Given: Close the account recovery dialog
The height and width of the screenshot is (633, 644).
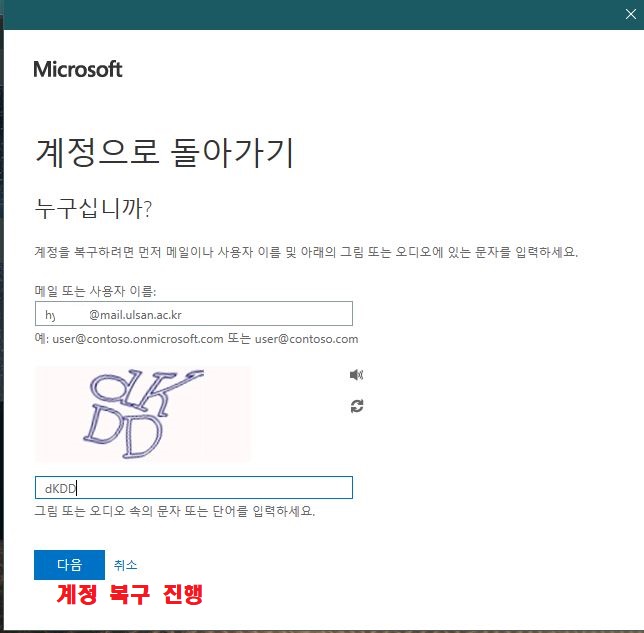Looking at the screenshot, I should pyautogui.click(x=630, y=14).
